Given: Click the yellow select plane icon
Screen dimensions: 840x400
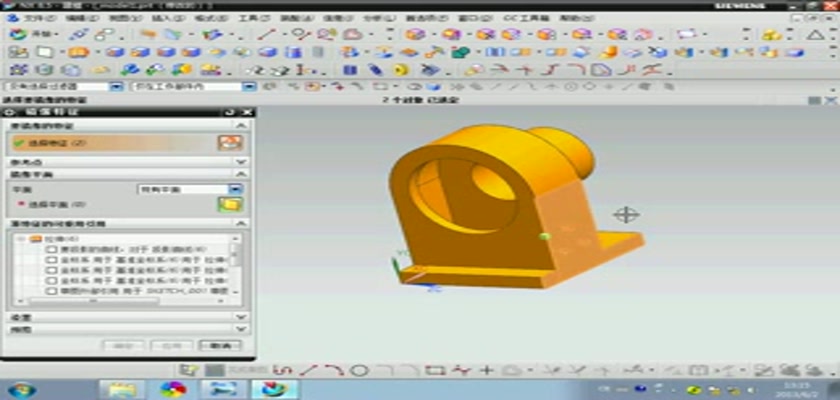Looking at the screenshot, I should [230, 204].
